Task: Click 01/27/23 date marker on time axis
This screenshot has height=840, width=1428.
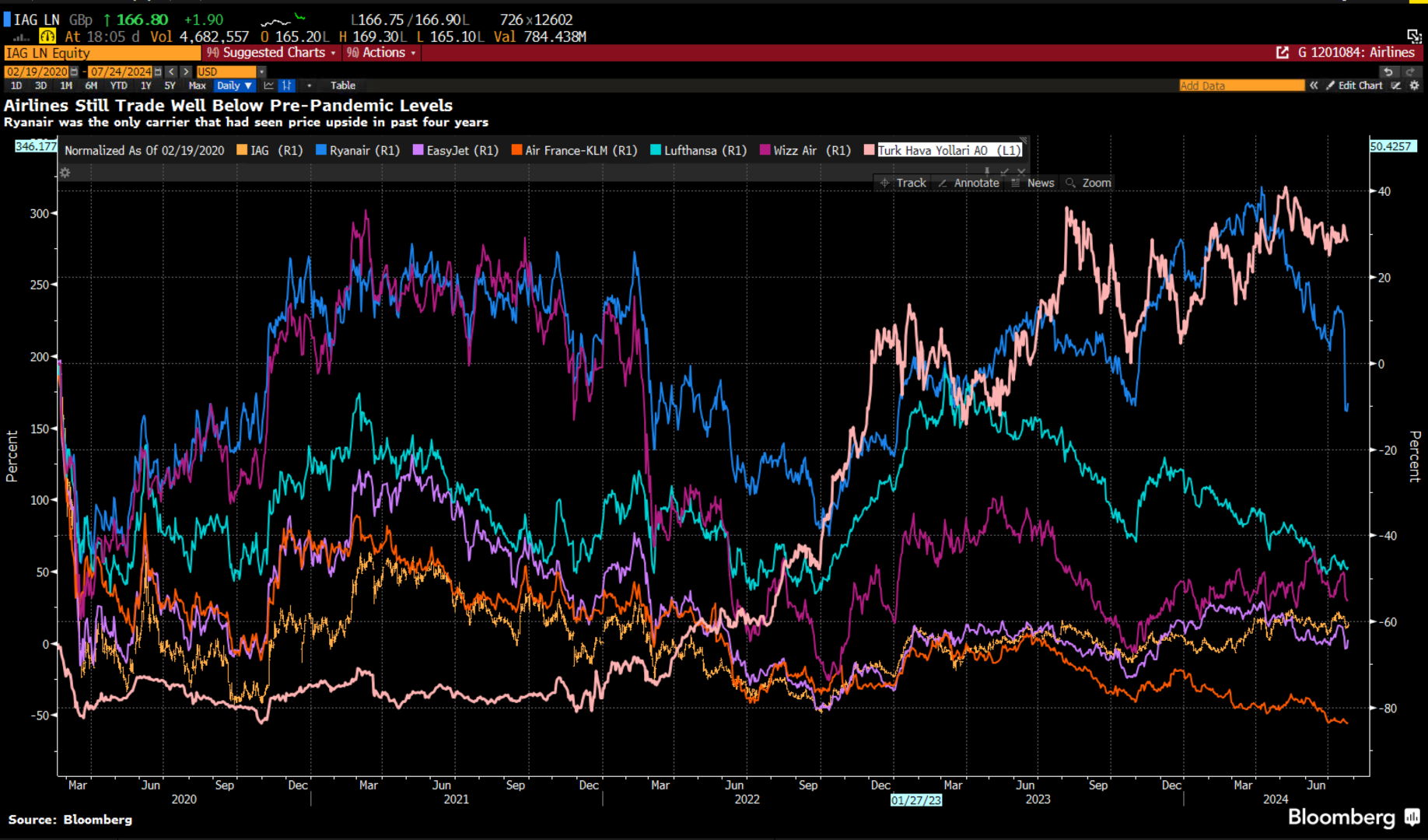Action: 916,800
